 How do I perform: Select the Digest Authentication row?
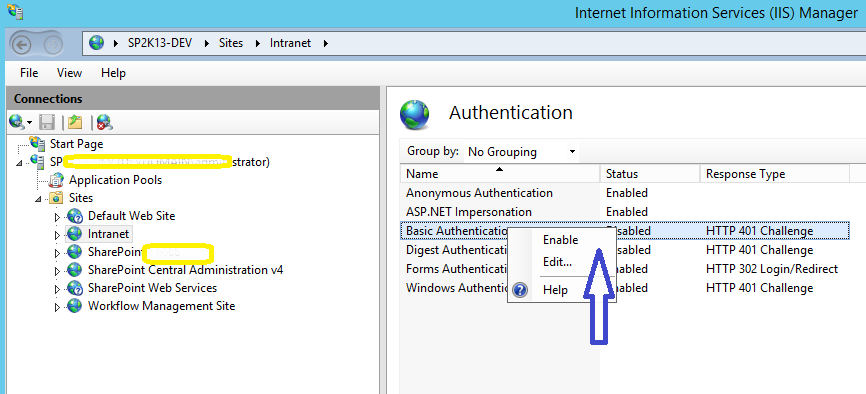pyautogui.click(x=625, y=250)
